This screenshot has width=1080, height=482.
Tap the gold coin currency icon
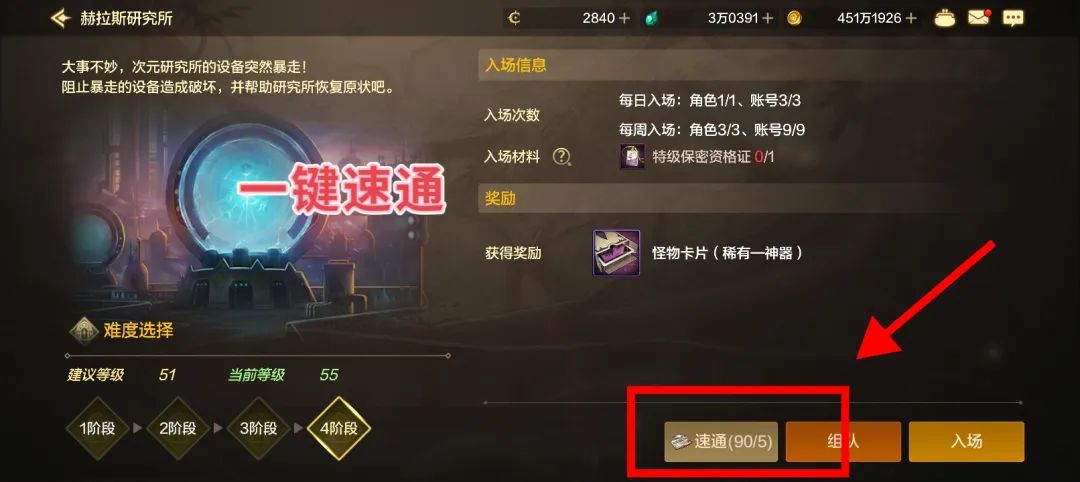tap(794, 19)
